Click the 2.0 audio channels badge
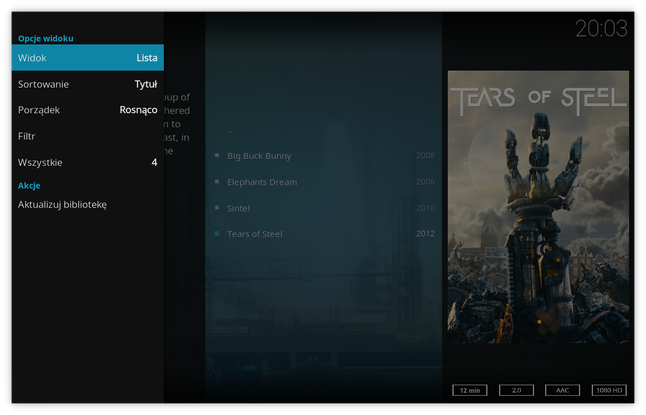The image size is (646, 415). tap(516, 390)
